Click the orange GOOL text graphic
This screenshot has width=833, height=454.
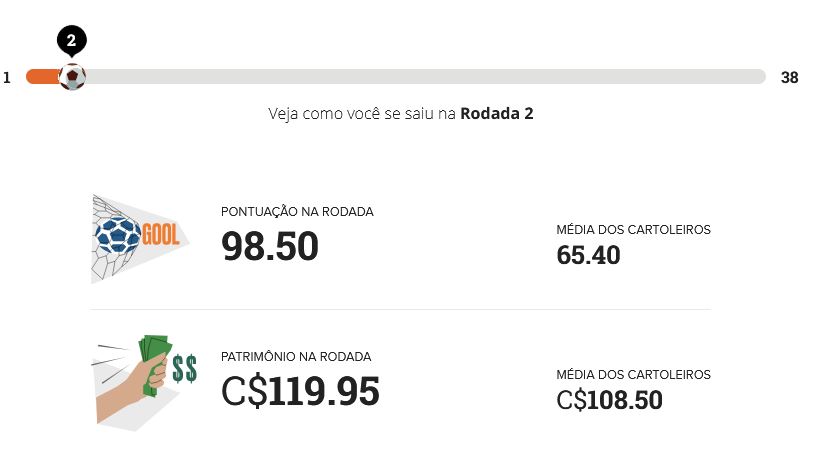point(161,236)
